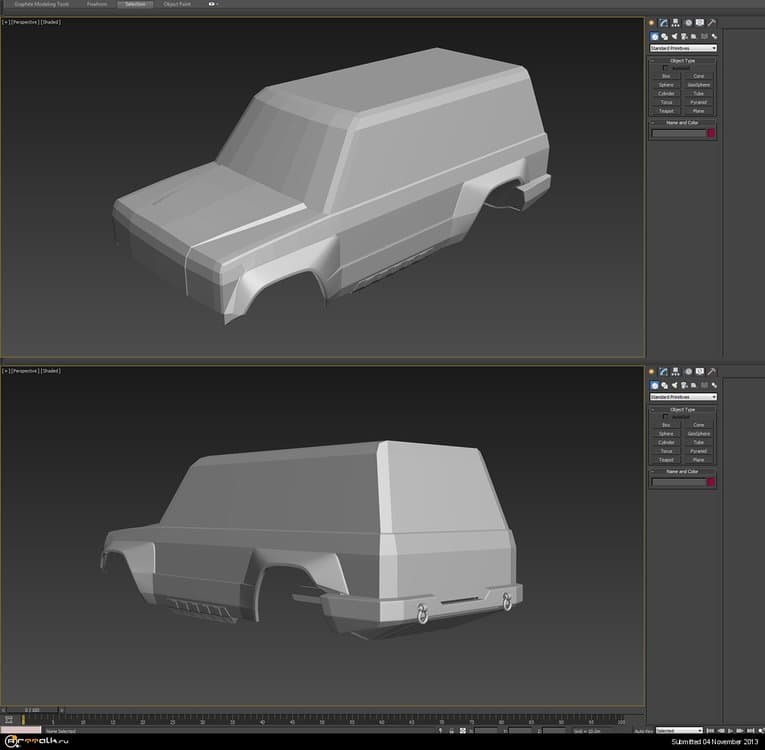Click the object name field in lower panel

coord(678,482)
